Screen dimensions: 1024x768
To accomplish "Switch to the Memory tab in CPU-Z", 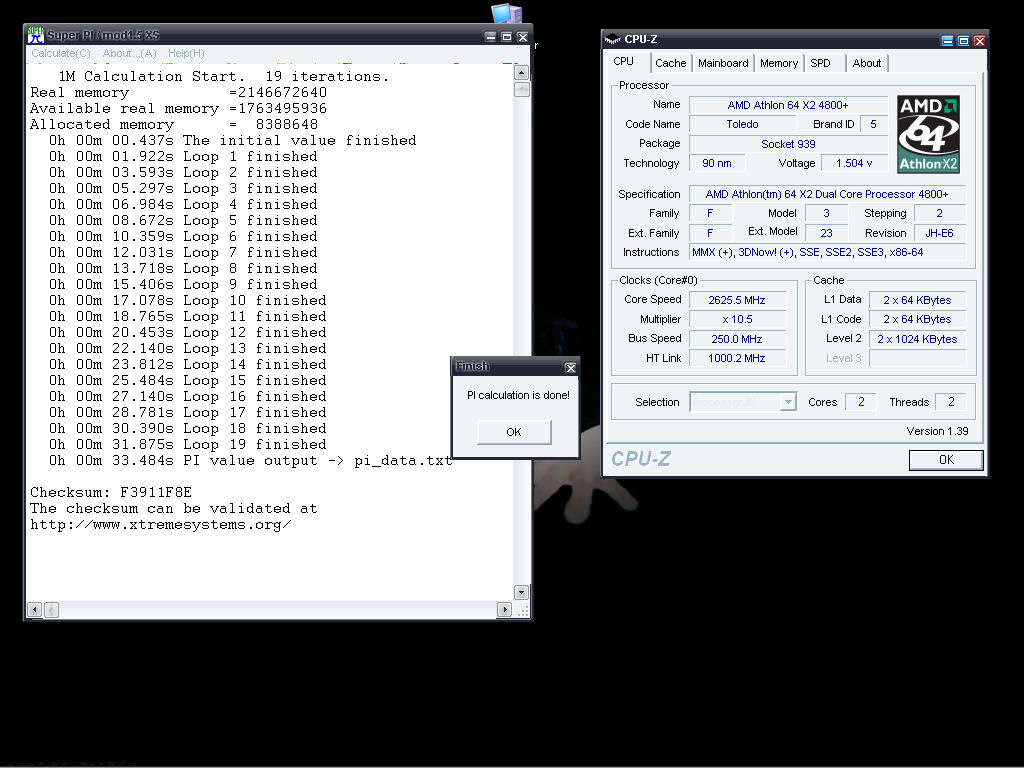I will tap(778, 63).
